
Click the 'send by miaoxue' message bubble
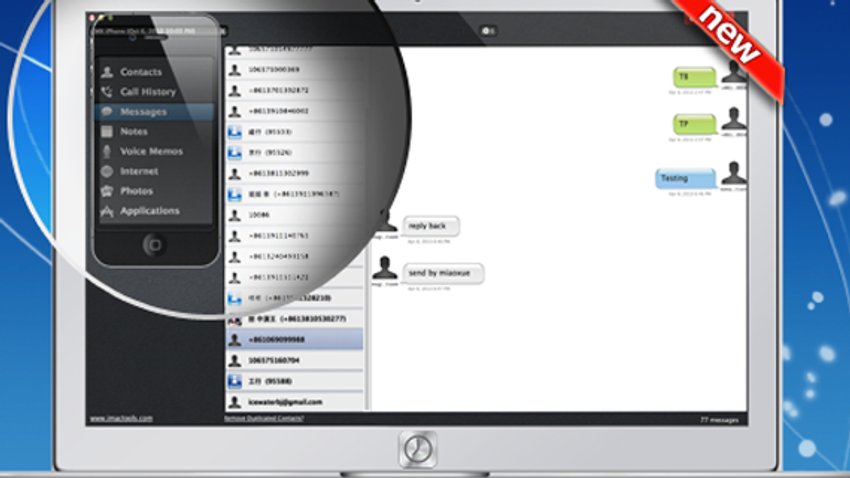pos(443,273)
